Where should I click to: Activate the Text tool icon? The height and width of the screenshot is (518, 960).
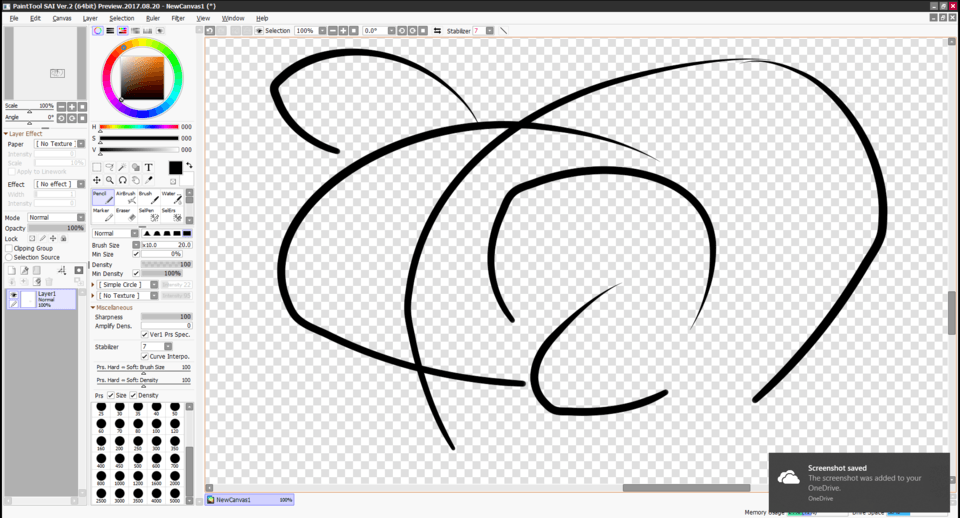click(149, 167)
